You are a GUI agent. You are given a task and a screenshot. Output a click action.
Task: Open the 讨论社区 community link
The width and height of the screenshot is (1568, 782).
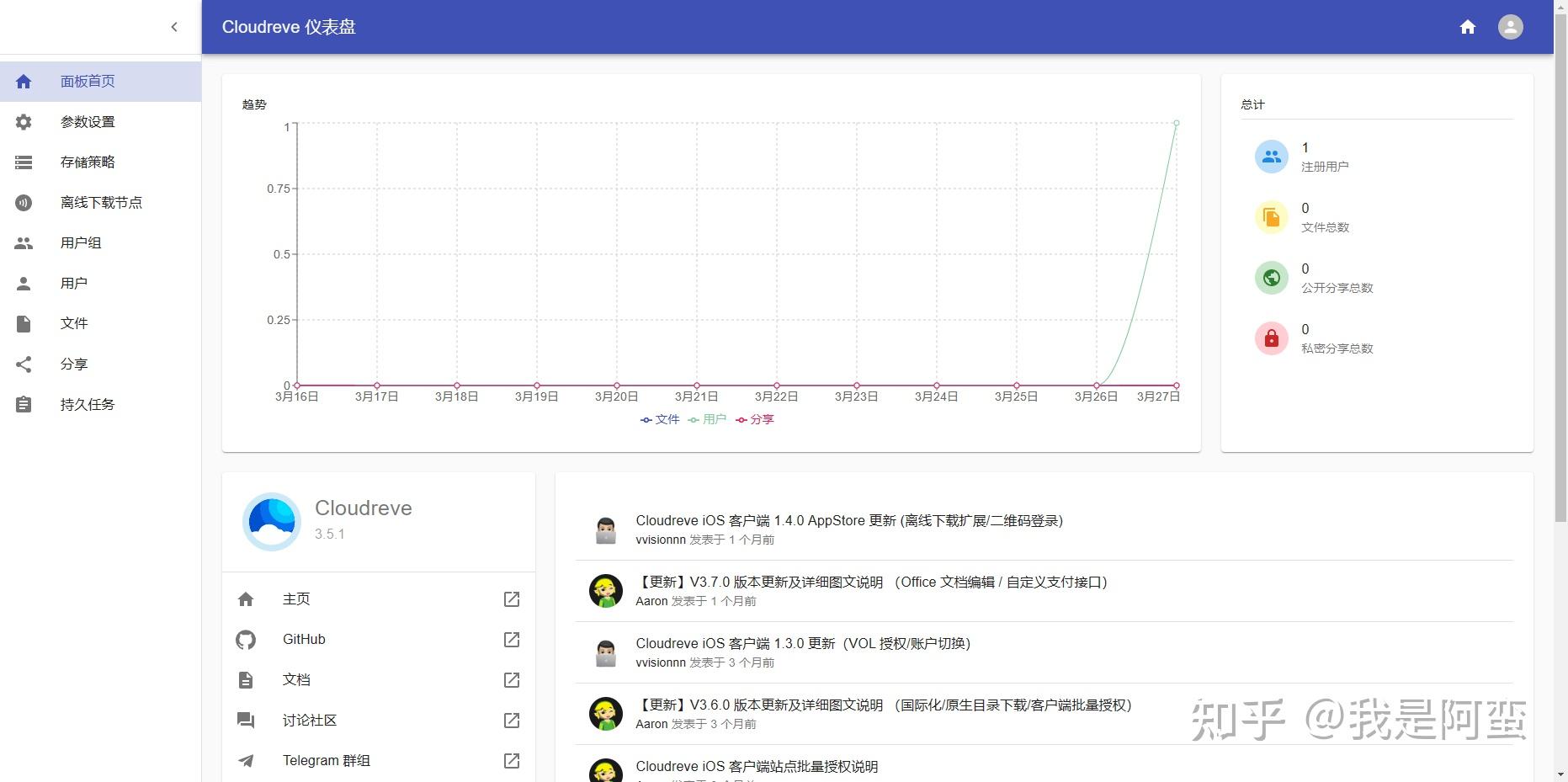pyautogui.click(x=309, y=720)
